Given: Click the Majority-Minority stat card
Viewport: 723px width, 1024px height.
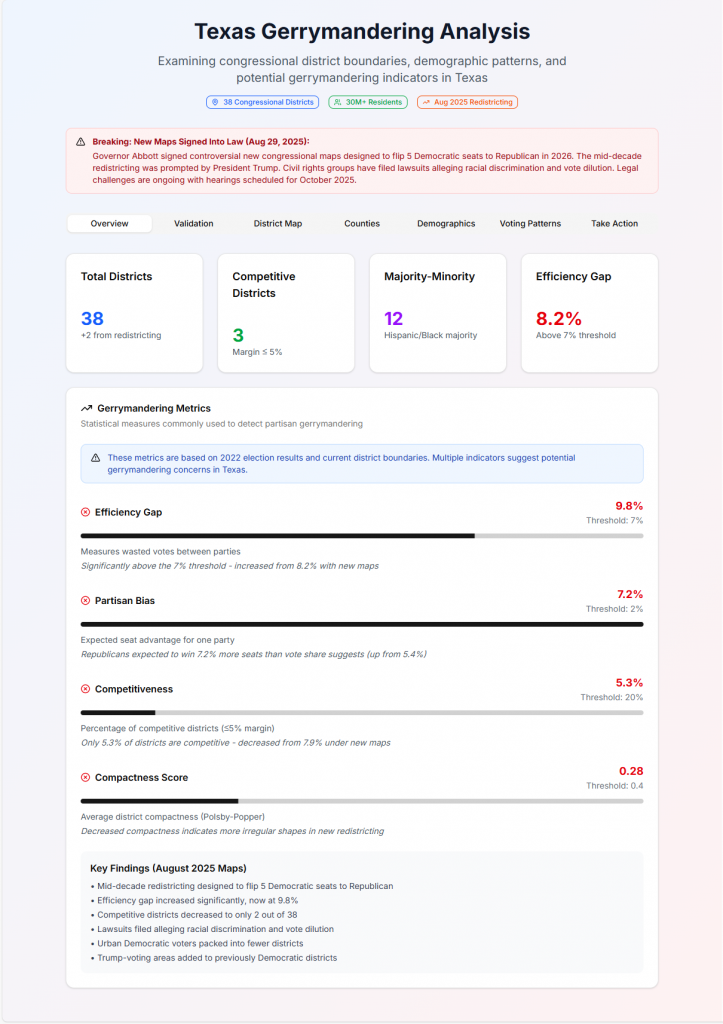Looking at the screenshot, I should [x=437, y=312].
